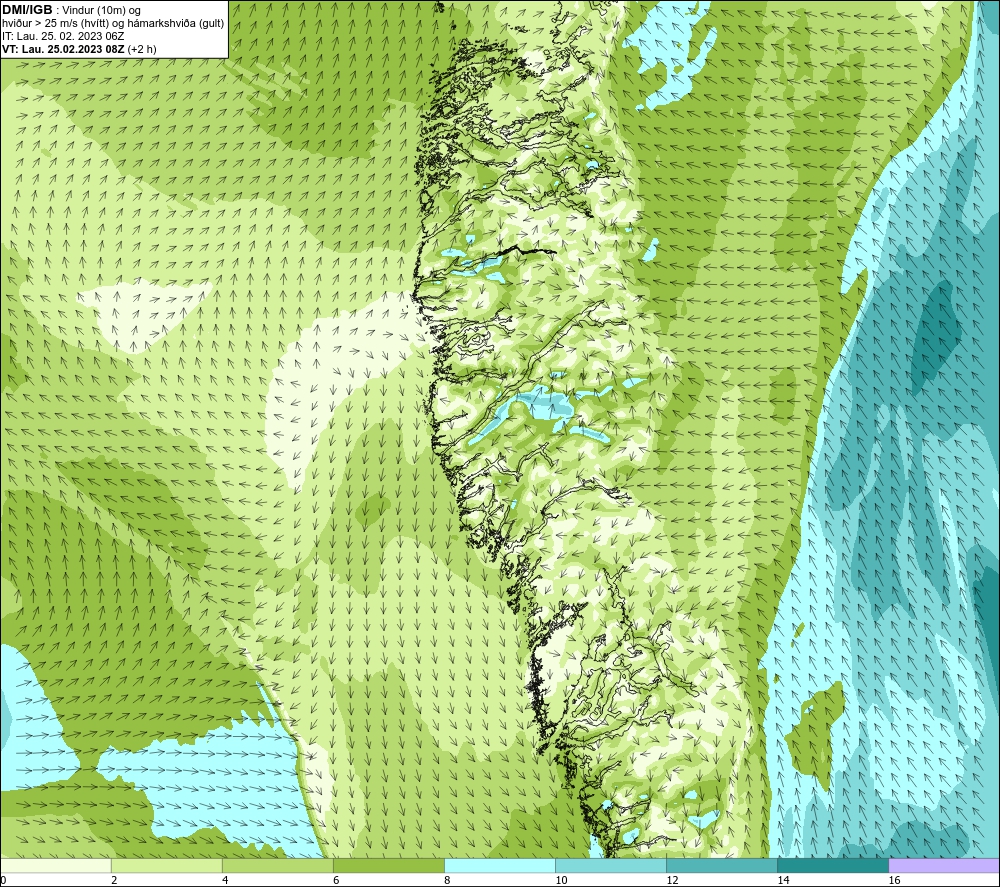Image resolution: width=1000 pixels, height=887 pixels.
Task: Click the 8-10 m/s pale cyan swatch
Action: coord(499,865)
